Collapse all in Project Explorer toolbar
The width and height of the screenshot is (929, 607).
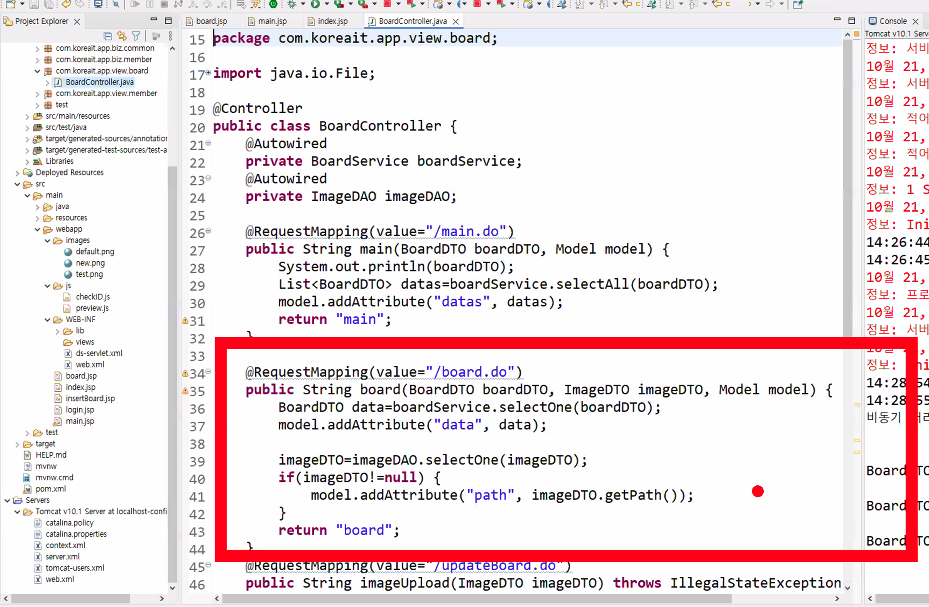[x=108, y=36]
